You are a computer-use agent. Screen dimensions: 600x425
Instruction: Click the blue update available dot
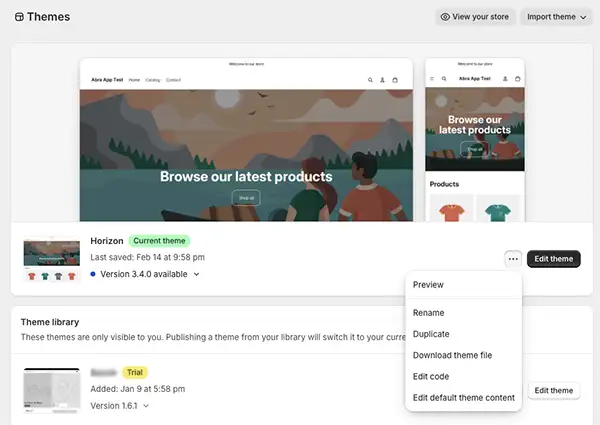(93, 274)
